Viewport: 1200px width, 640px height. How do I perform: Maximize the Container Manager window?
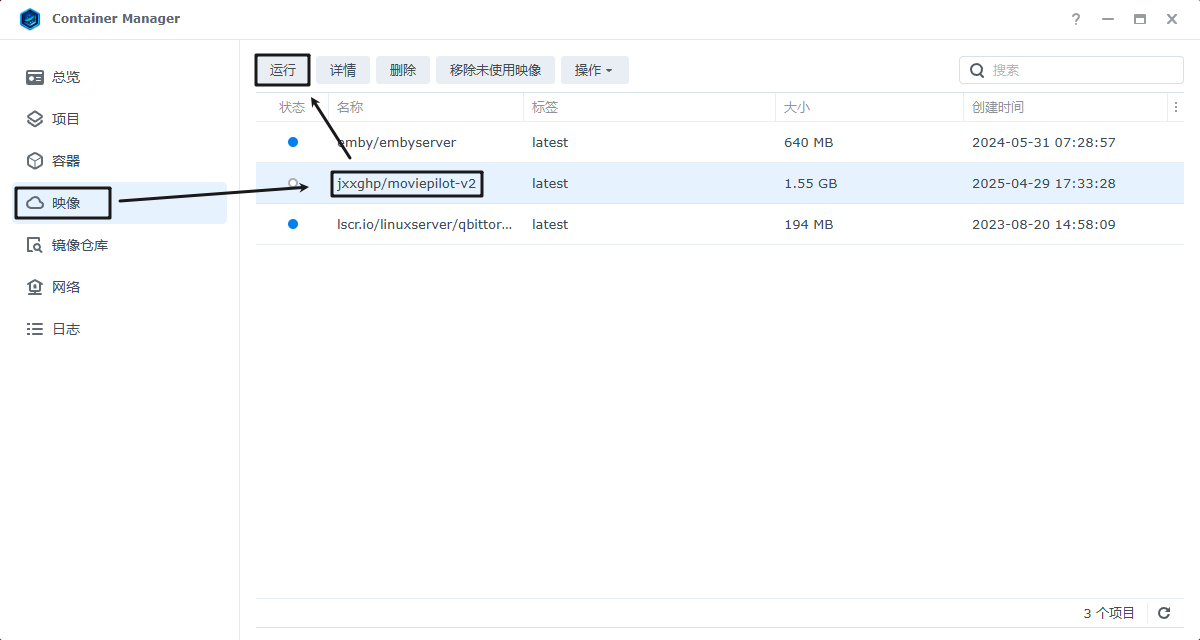pyautogui.click(x=1140, y=19)
